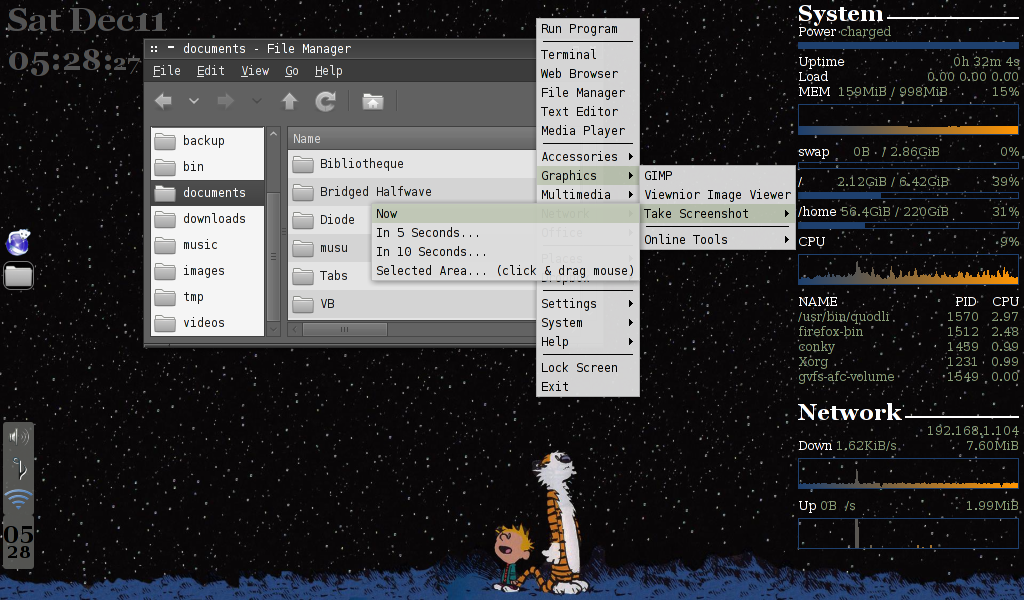Viewport: 1024px width, 600px height.
Task: Select the Bridged Halfwave folder
Action: click(x=412, y=192)
